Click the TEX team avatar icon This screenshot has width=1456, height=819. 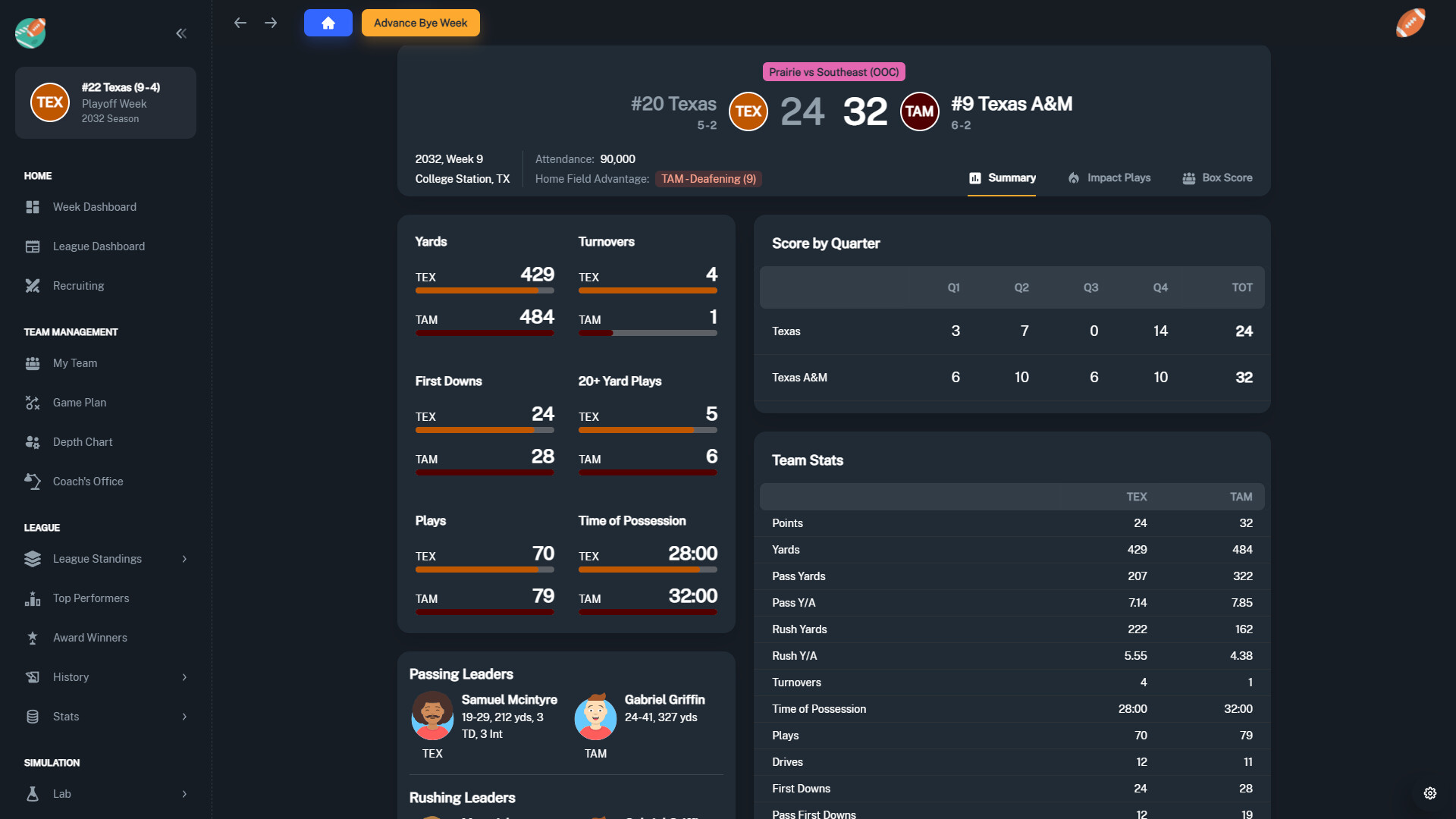748,111
